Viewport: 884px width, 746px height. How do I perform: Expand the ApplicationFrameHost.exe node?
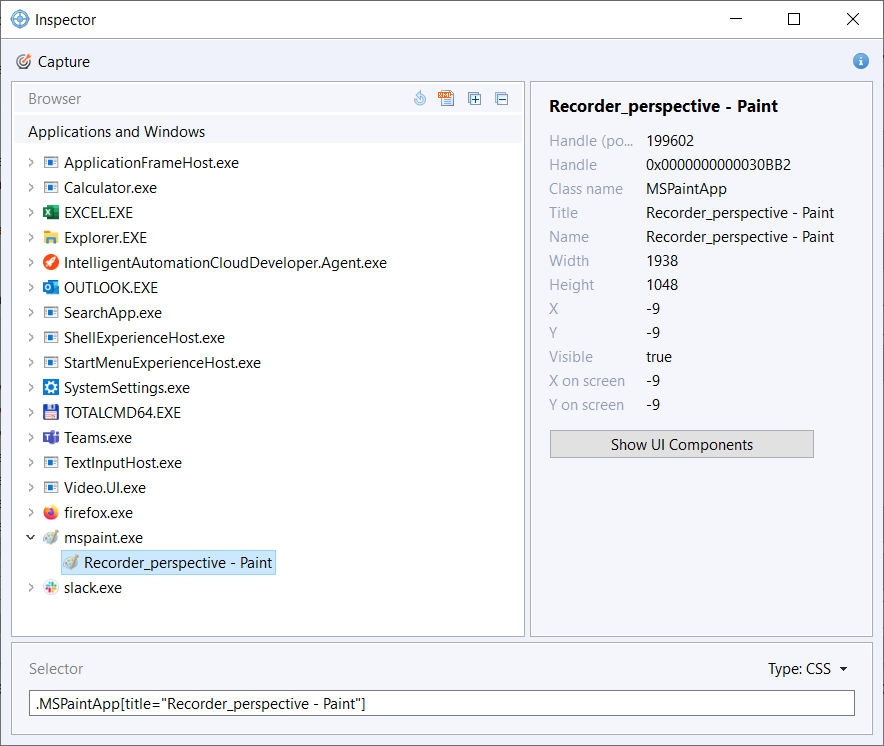(31, 162)
